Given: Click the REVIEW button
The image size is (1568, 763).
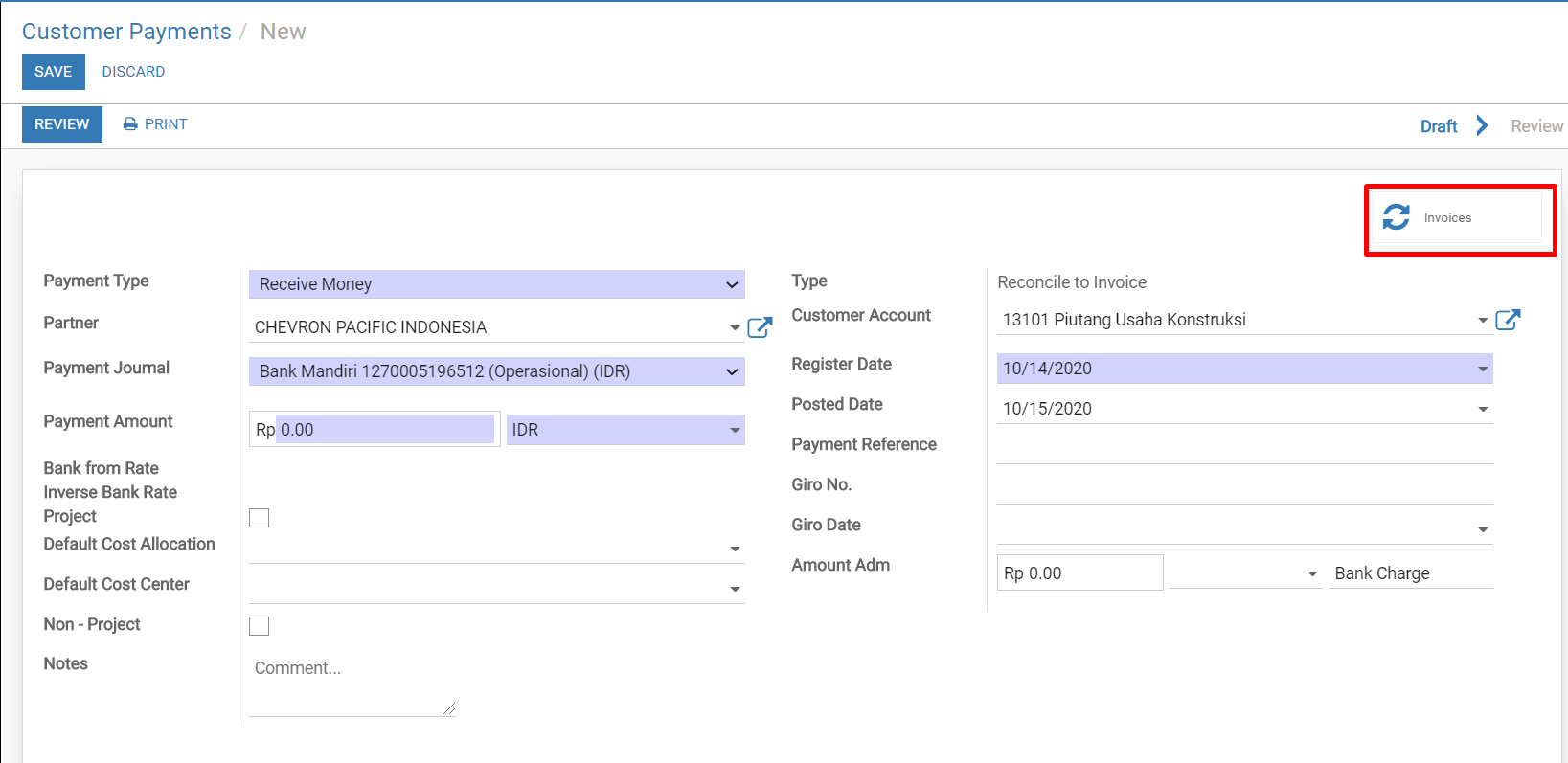Looking at the screenshot, I should (62, 124).
